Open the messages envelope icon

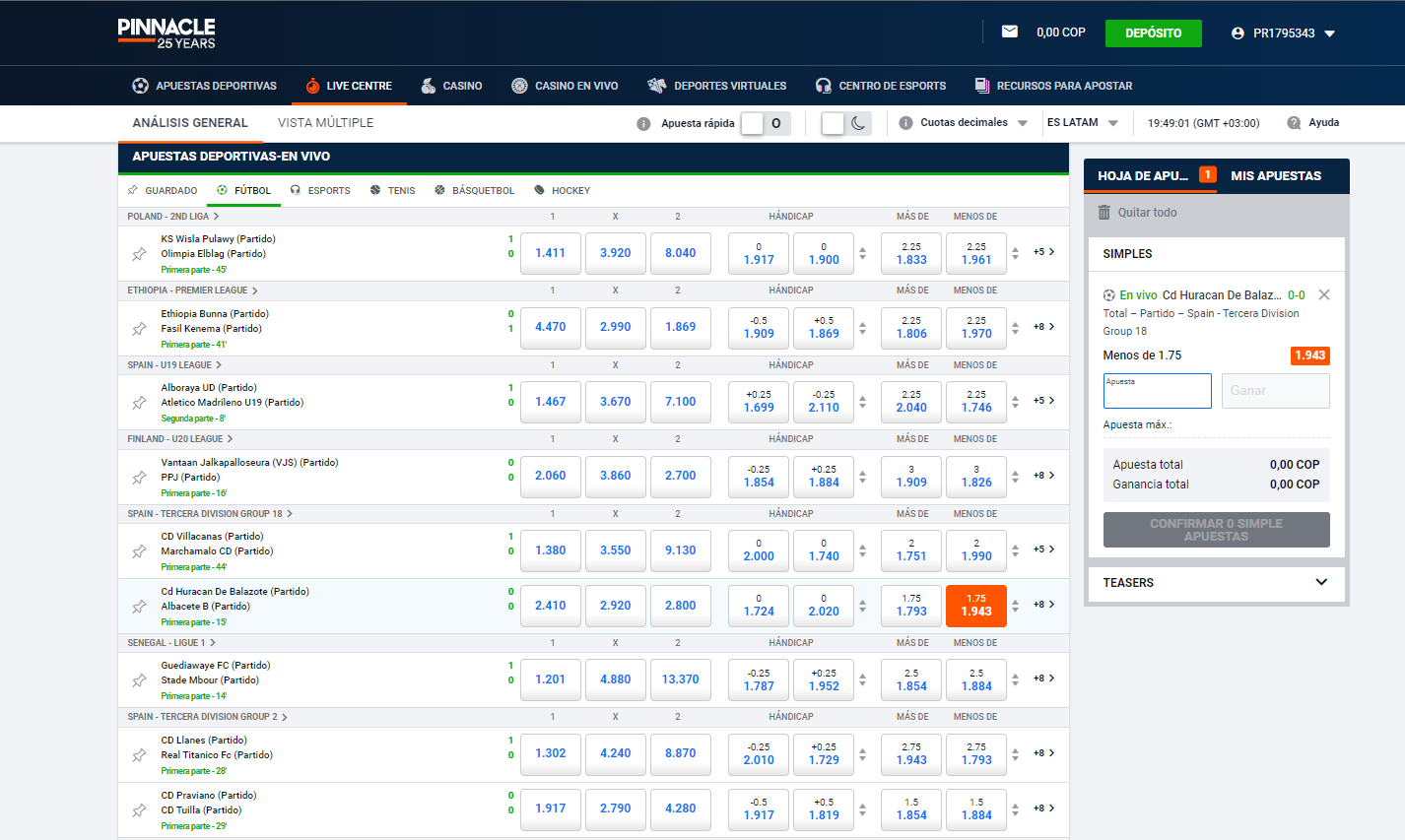coord(1009,32)
